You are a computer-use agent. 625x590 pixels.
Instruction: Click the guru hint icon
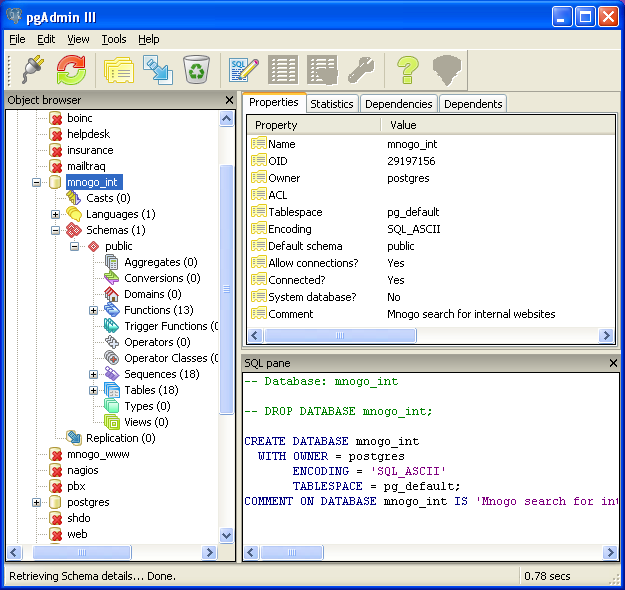446,70
